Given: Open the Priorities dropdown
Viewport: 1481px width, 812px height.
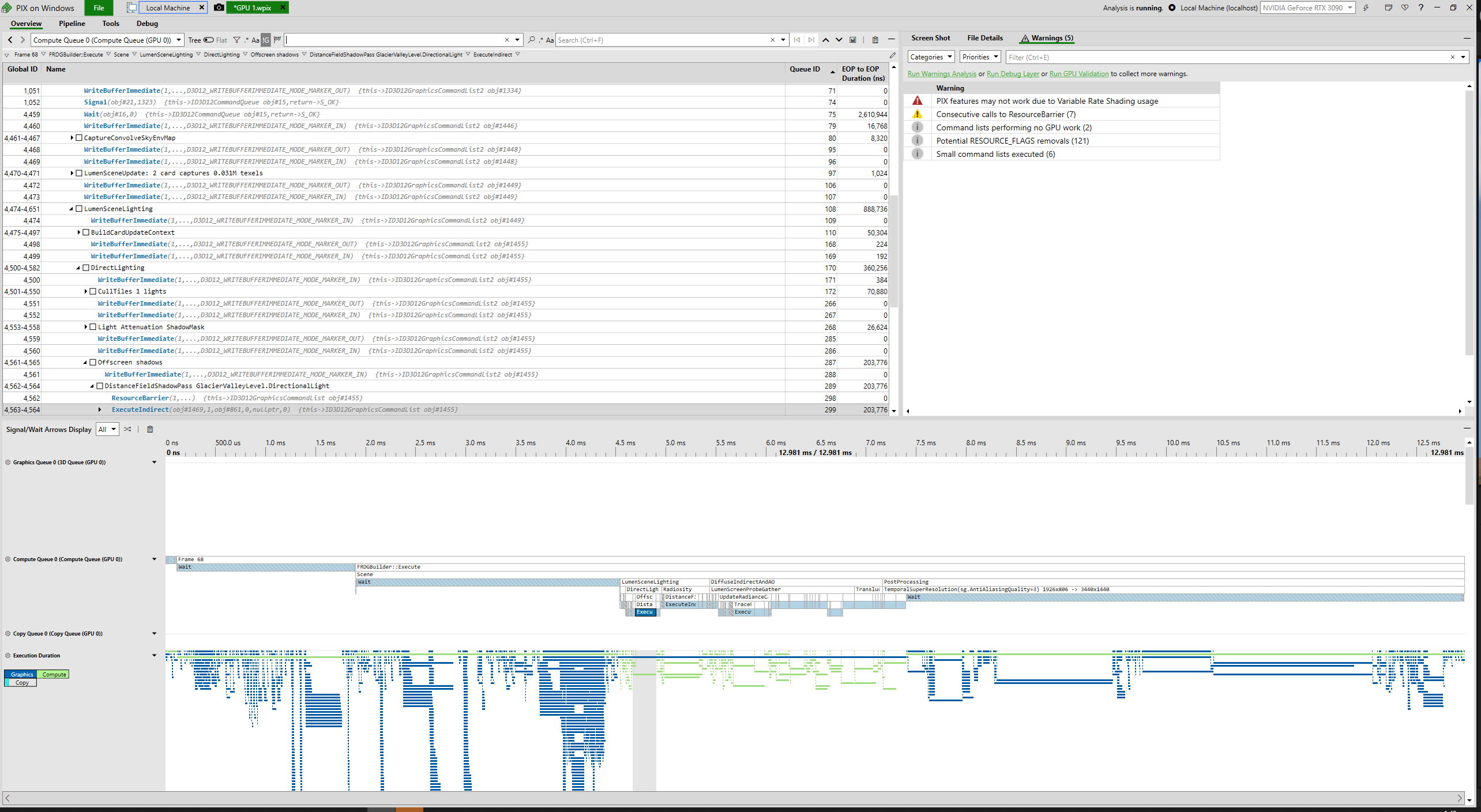Looking at the screenshot, I should click(x=980, y=57).
